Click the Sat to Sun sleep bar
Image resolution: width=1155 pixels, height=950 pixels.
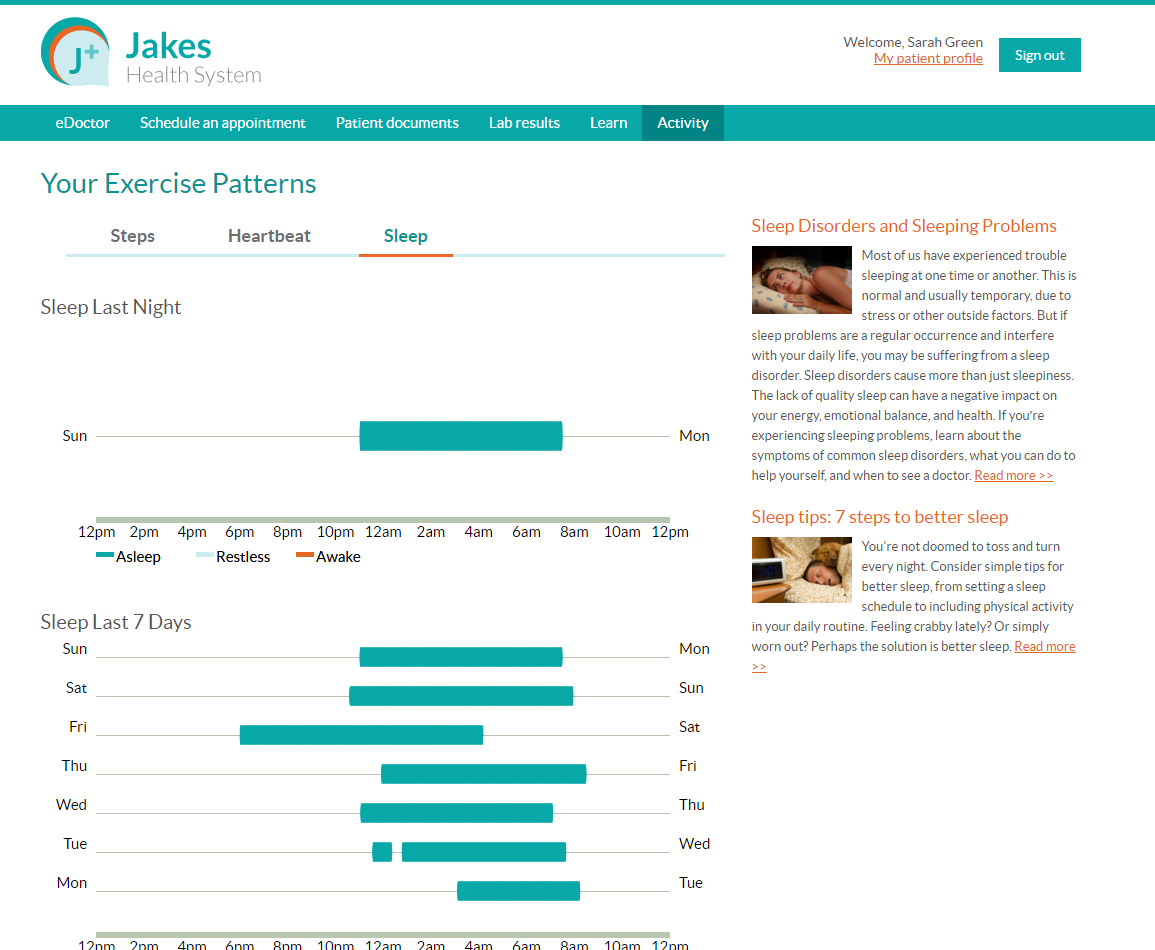[x=461, y=696]
